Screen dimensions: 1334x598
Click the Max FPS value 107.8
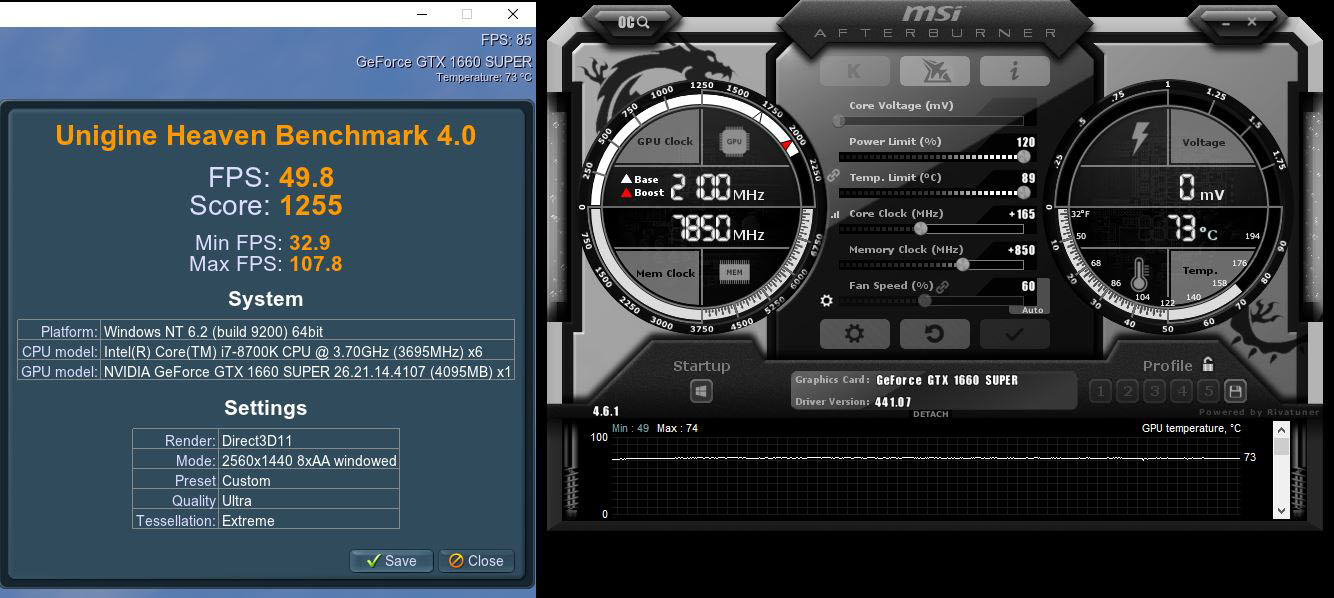tap(316, 264)
